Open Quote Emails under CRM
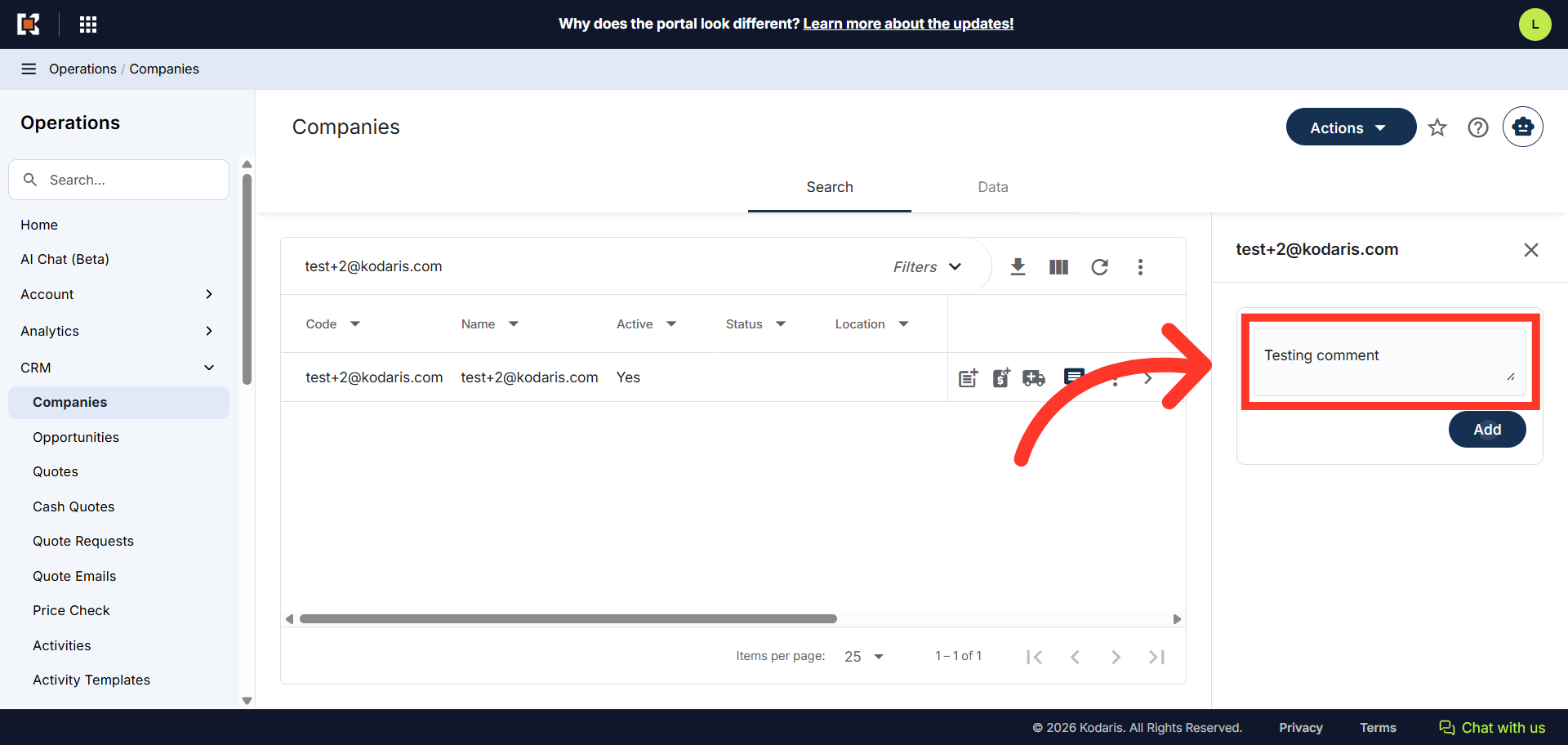Screen dimensions: 1568x745 pos(74,576)
